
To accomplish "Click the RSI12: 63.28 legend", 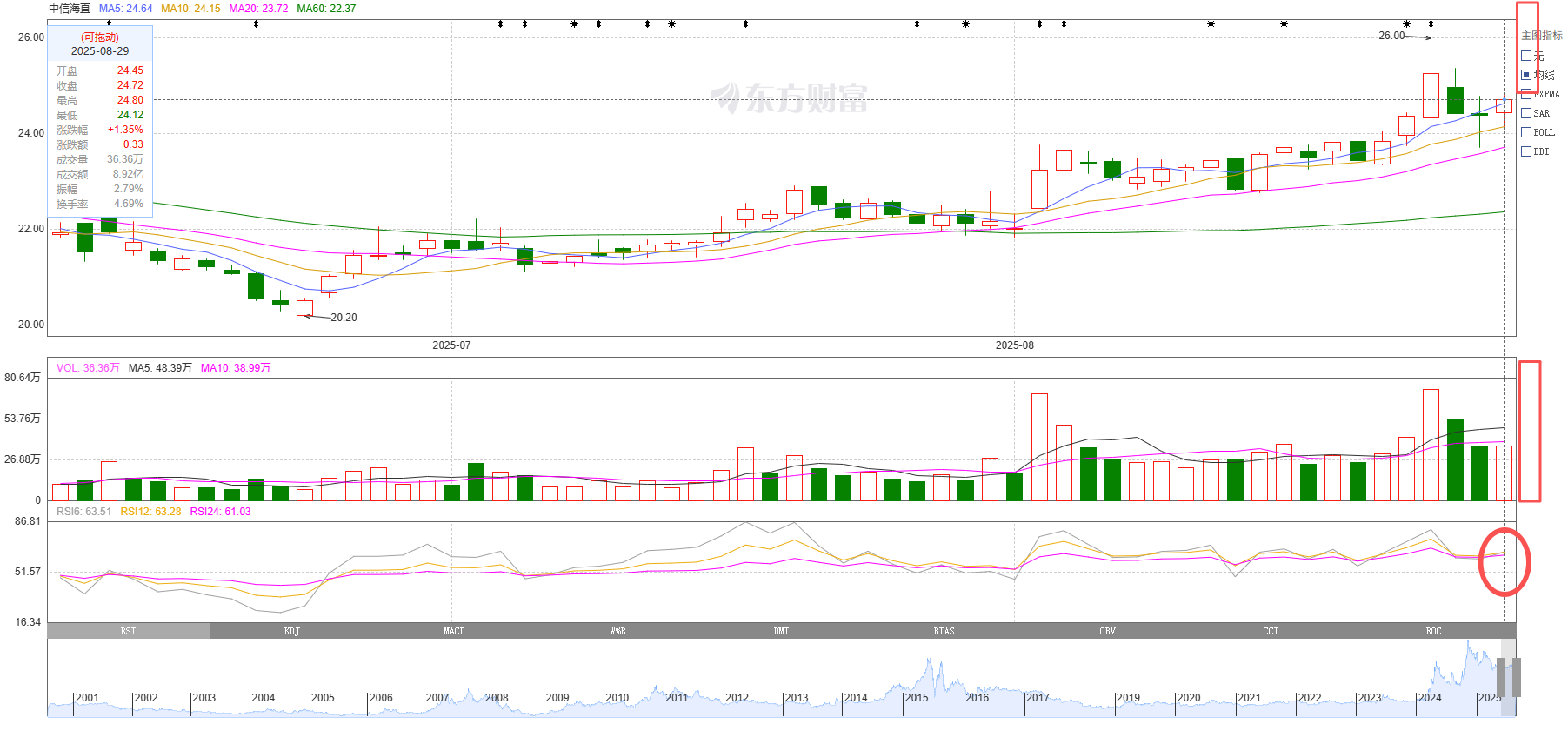I will (x=150, y=512).
